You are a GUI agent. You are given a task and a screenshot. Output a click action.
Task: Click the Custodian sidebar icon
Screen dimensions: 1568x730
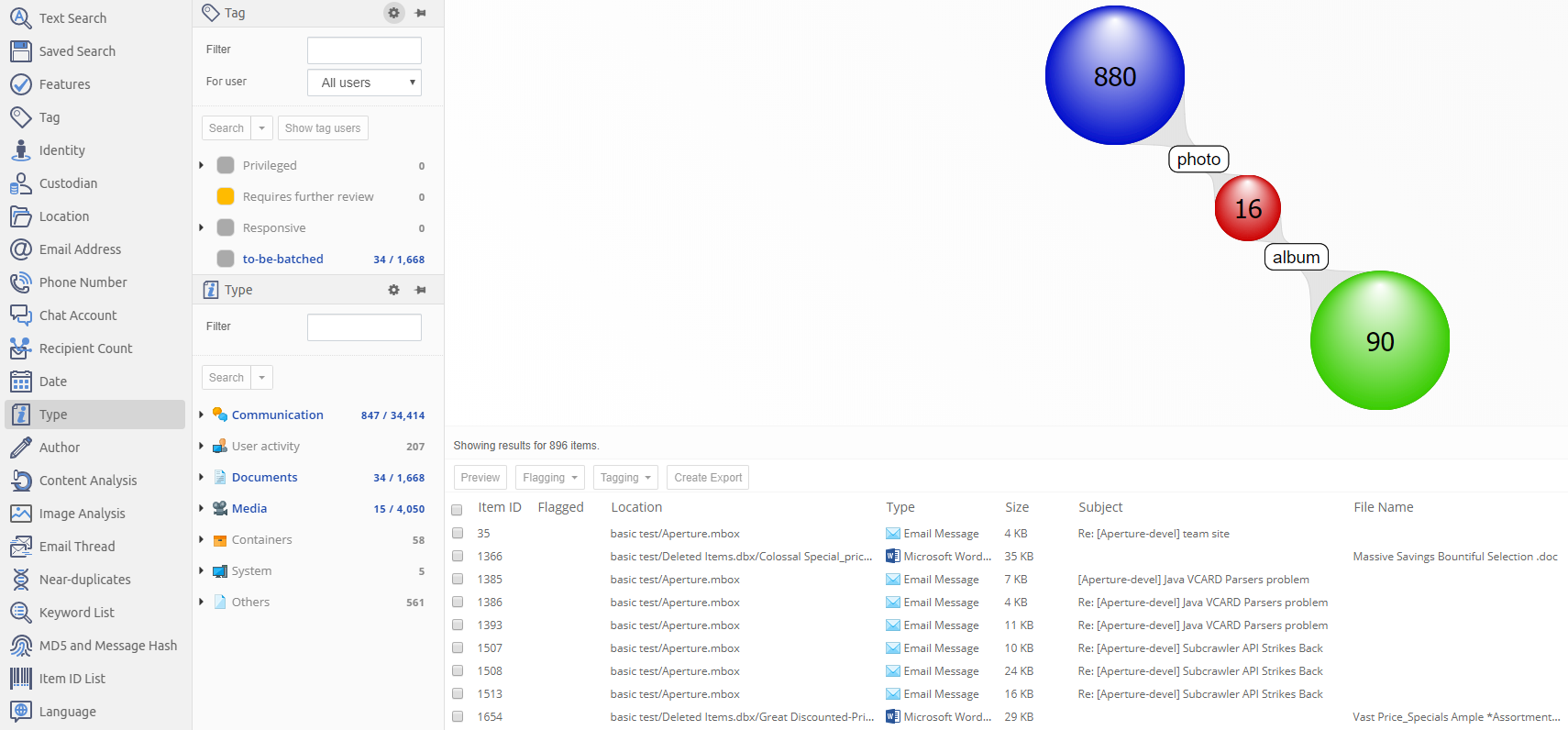pyautogui.click(x=21, y=183)
